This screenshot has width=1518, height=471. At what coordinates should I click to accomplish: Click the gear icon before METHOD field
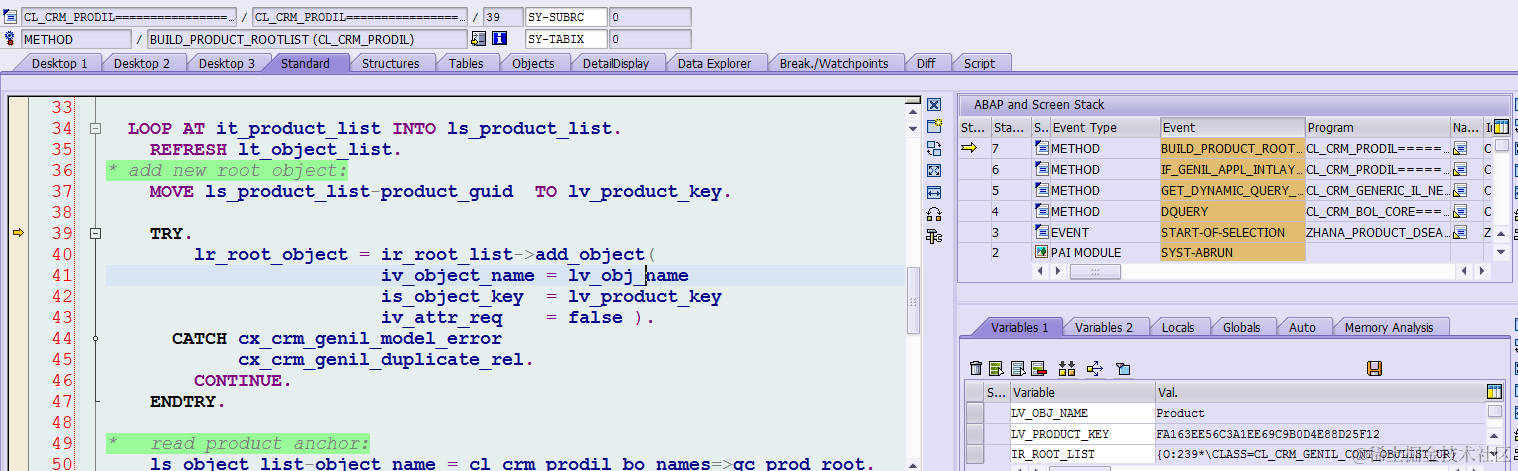coord(11,39)
